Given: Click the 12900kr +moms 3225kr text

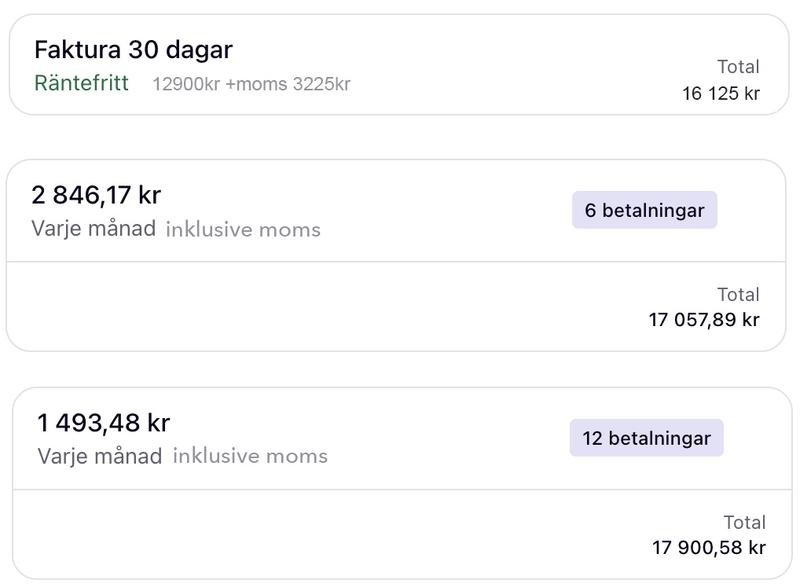Looking at the screenshot, I should (251, 84).
